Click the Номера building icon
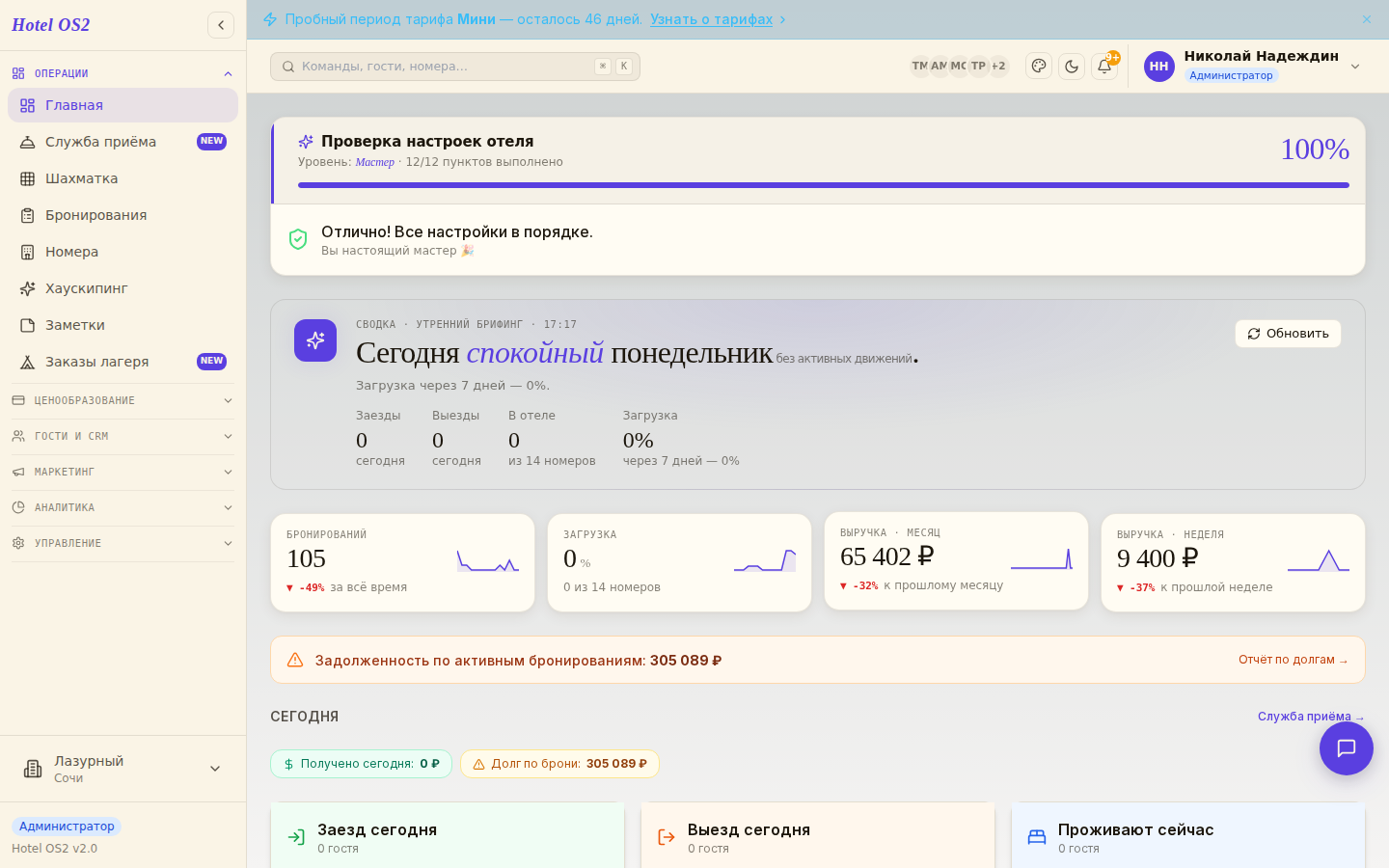 click(x=27, y=252)
